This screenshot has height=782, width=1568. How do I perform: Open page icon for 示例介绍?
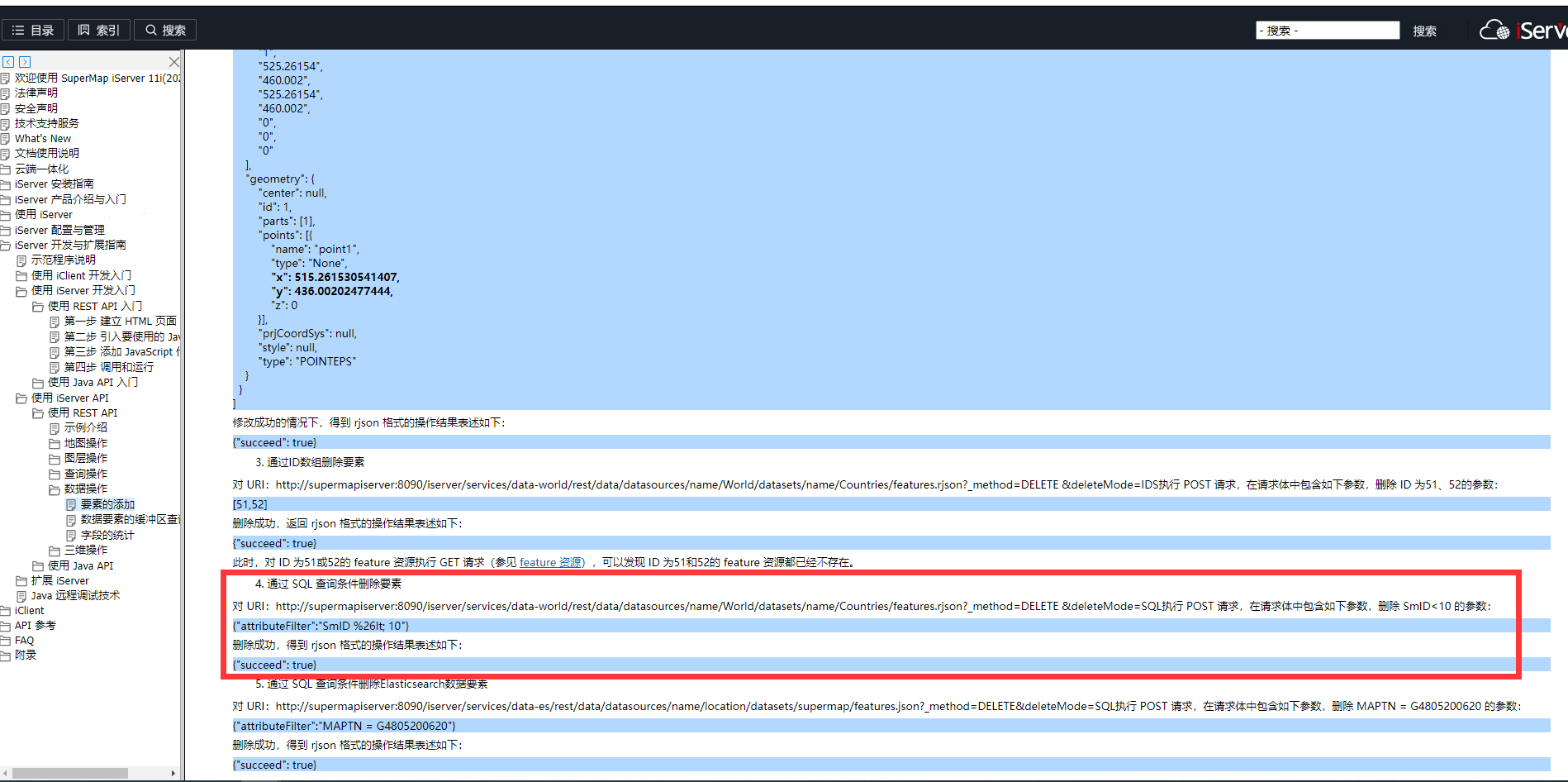55,428
